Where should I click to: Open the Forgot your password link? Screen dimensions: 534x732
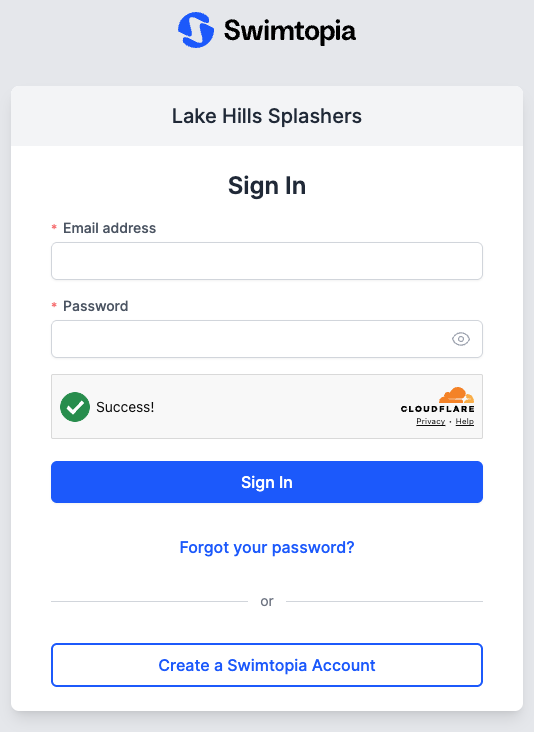coord(267,547)
